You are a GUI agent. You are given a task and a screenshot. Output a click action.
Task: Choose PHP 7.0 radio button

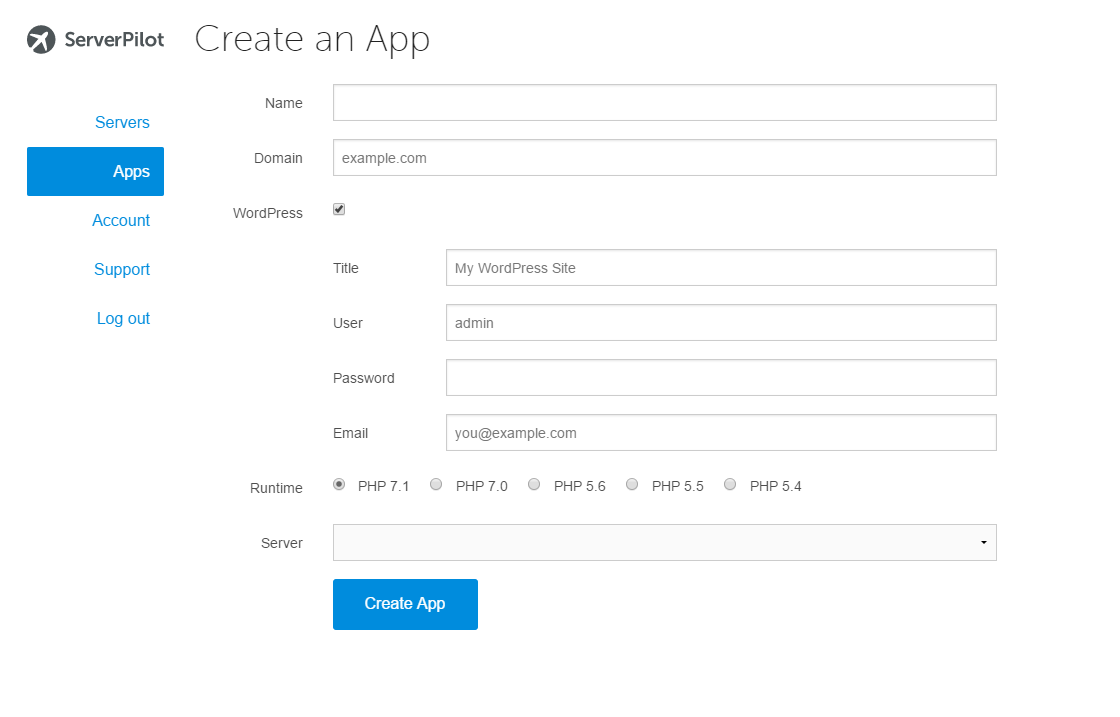coord(436,485)
